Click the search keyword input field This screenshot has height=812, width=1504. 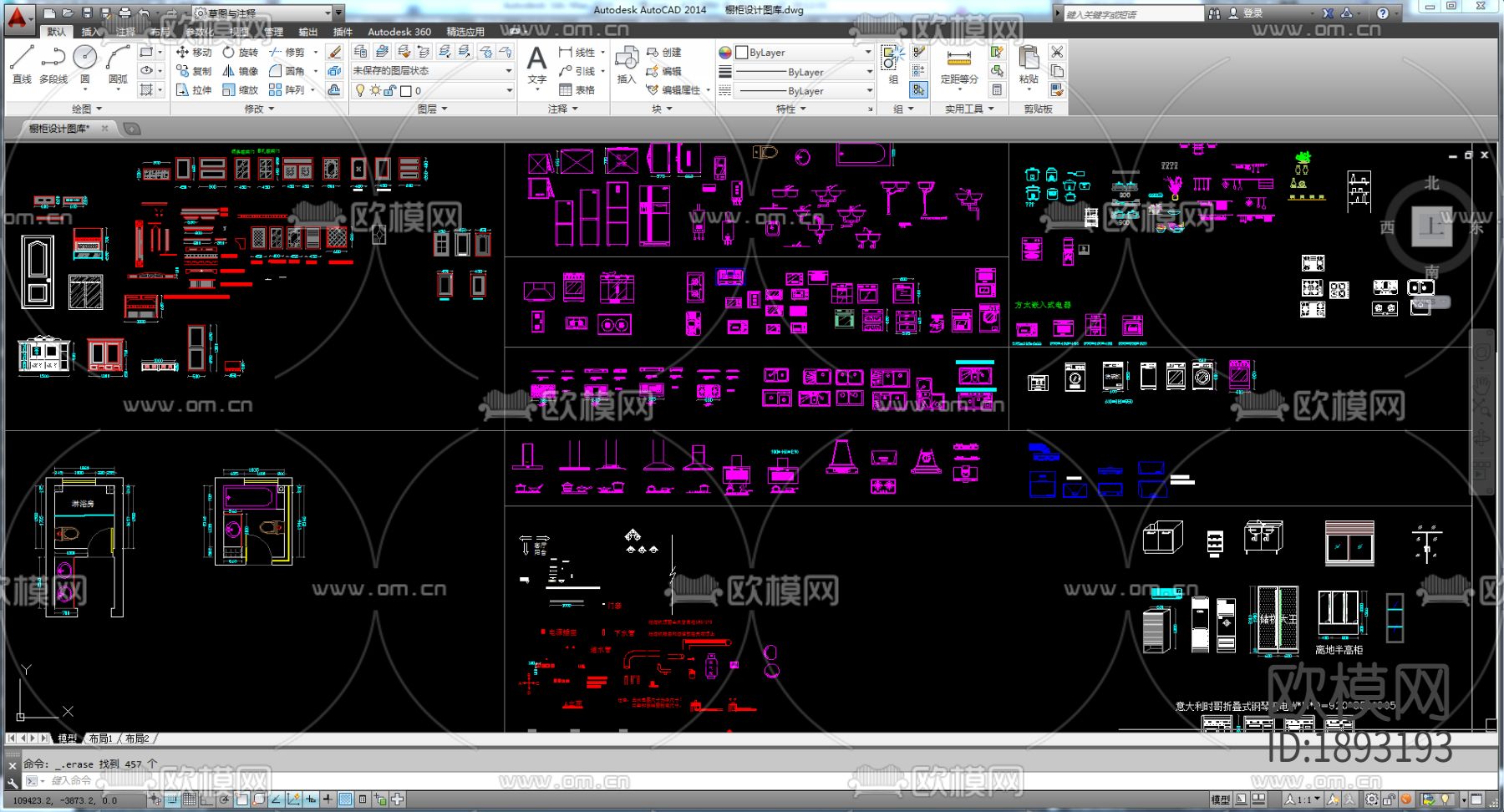click(x=1133, y=13)
